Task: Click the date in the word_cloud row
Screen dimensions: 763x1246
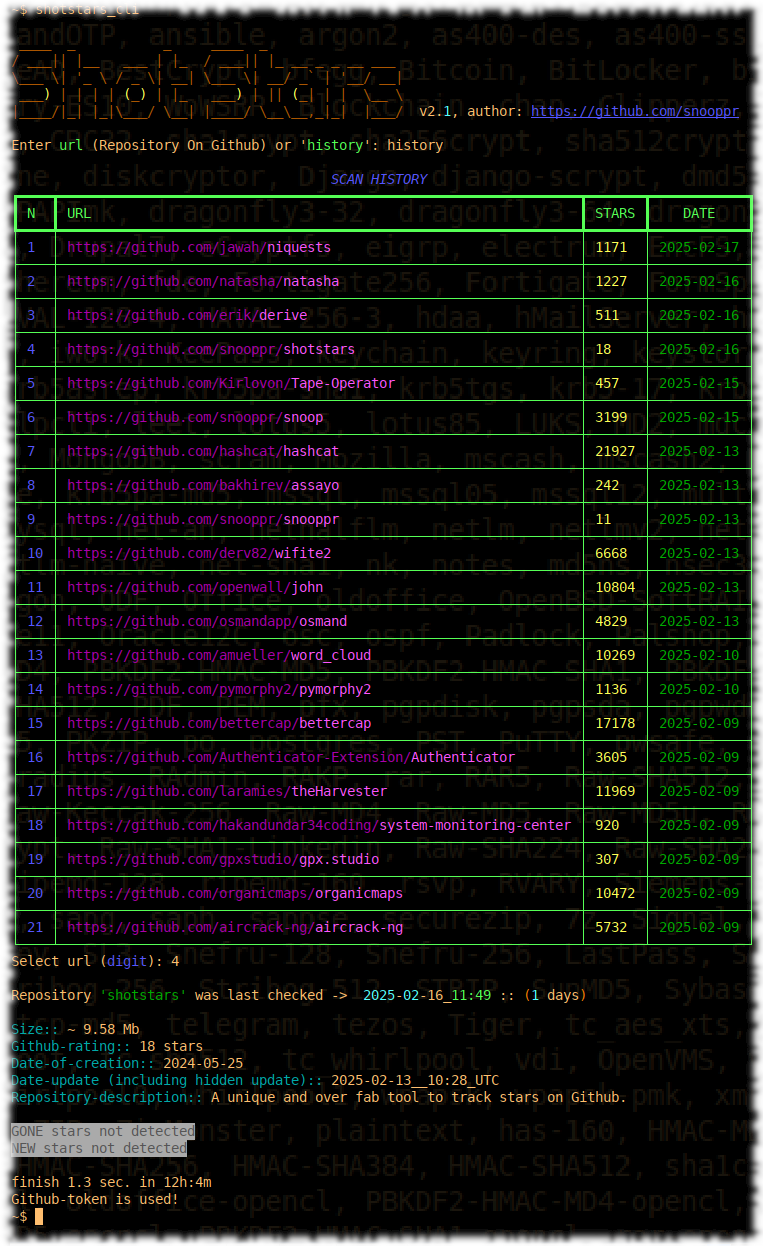Action: tap(699, 655)
